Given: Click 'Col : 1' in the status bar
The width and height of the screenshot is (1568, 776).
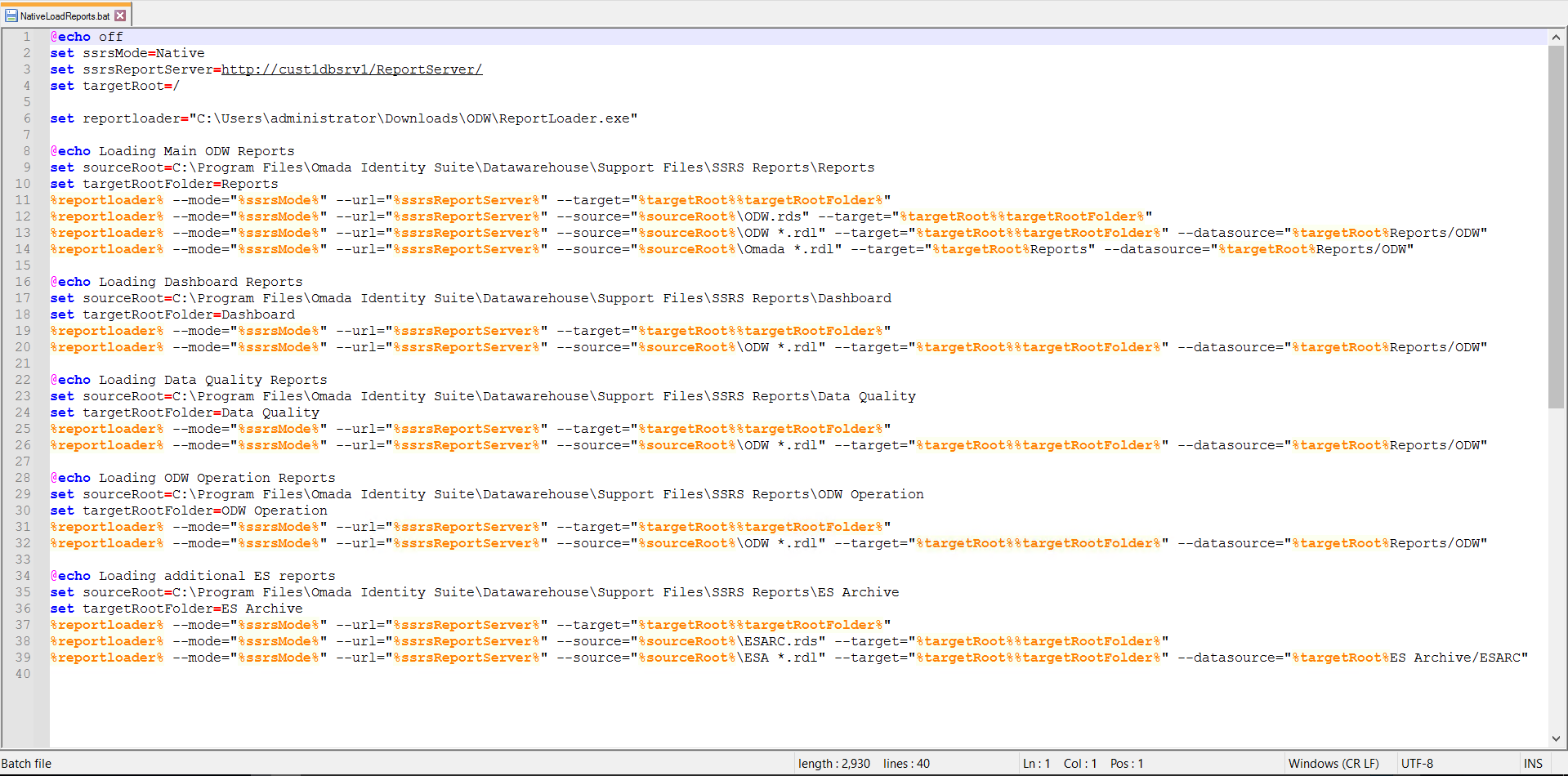Looking at the screenshot, I should (x=1080, y=764).
